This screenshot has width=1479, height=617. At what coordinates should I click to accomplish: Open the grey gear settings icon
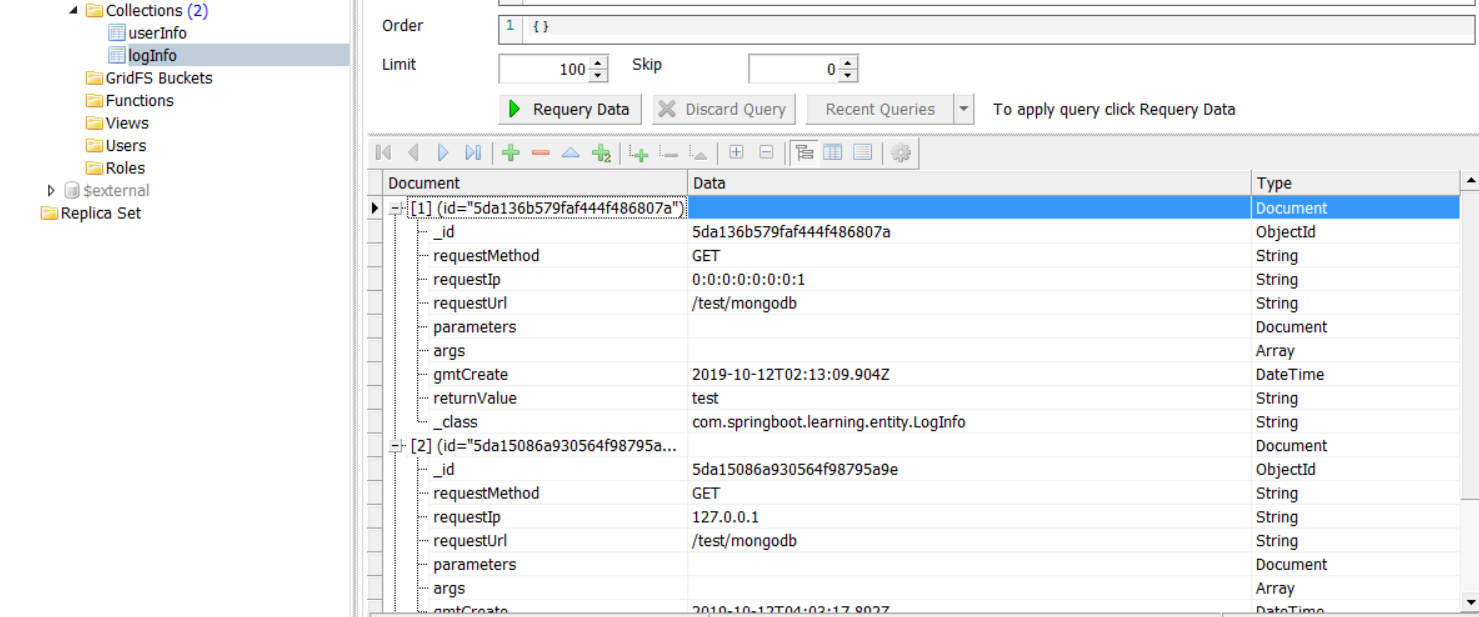tap(901, 153)
